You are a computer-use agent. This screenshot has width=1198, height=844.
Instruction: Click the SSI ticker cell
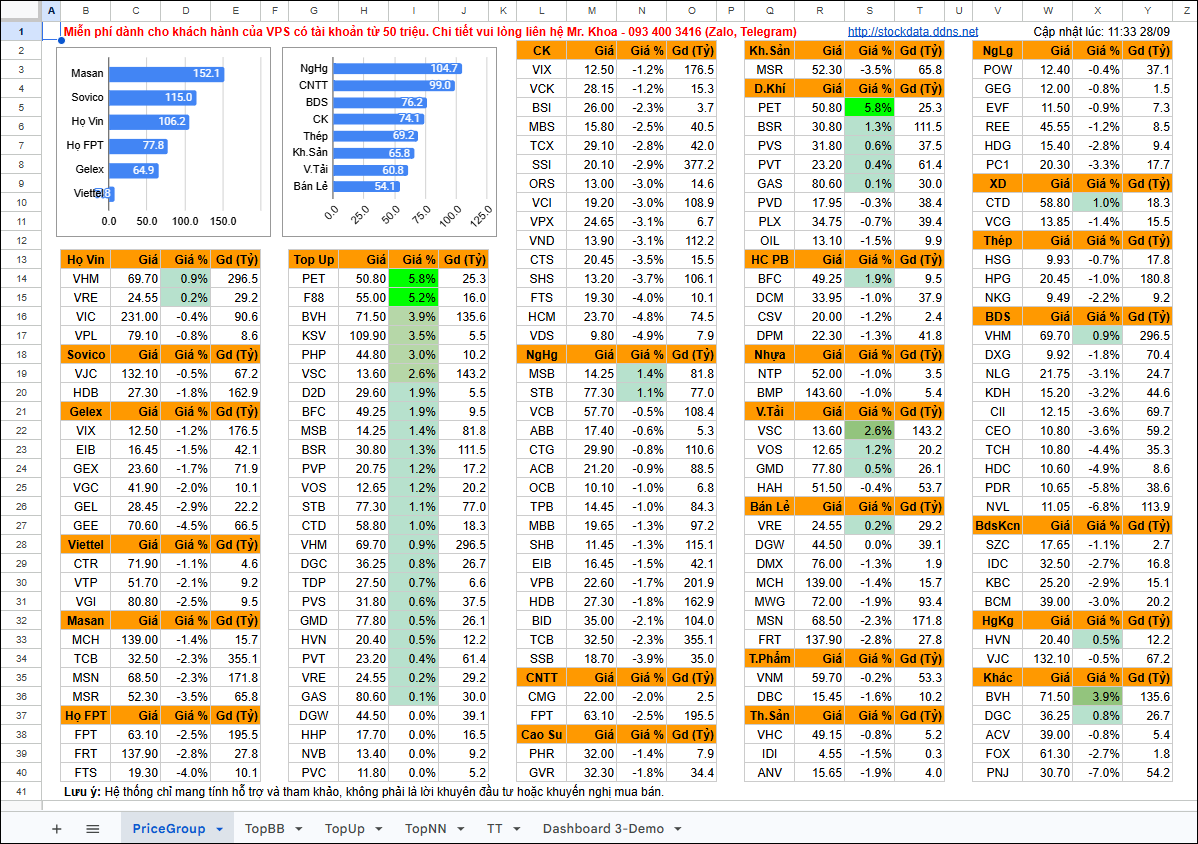[x=542, y=165]
